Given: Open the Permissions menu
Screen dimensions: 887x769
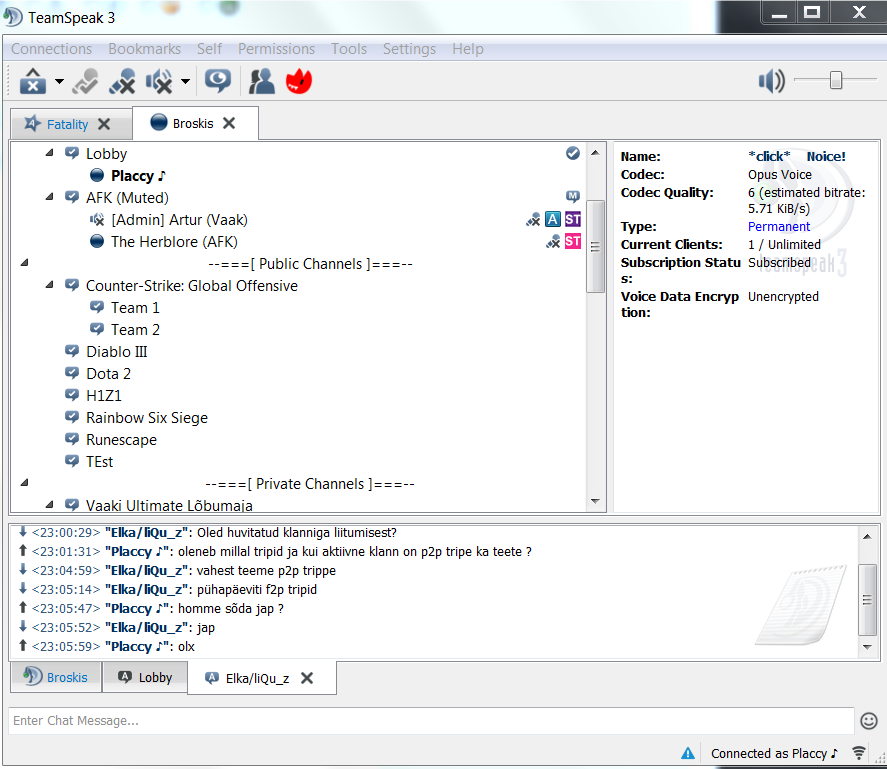Looking at the screenshot, I should pyautogui.click(x=276, y=49).
